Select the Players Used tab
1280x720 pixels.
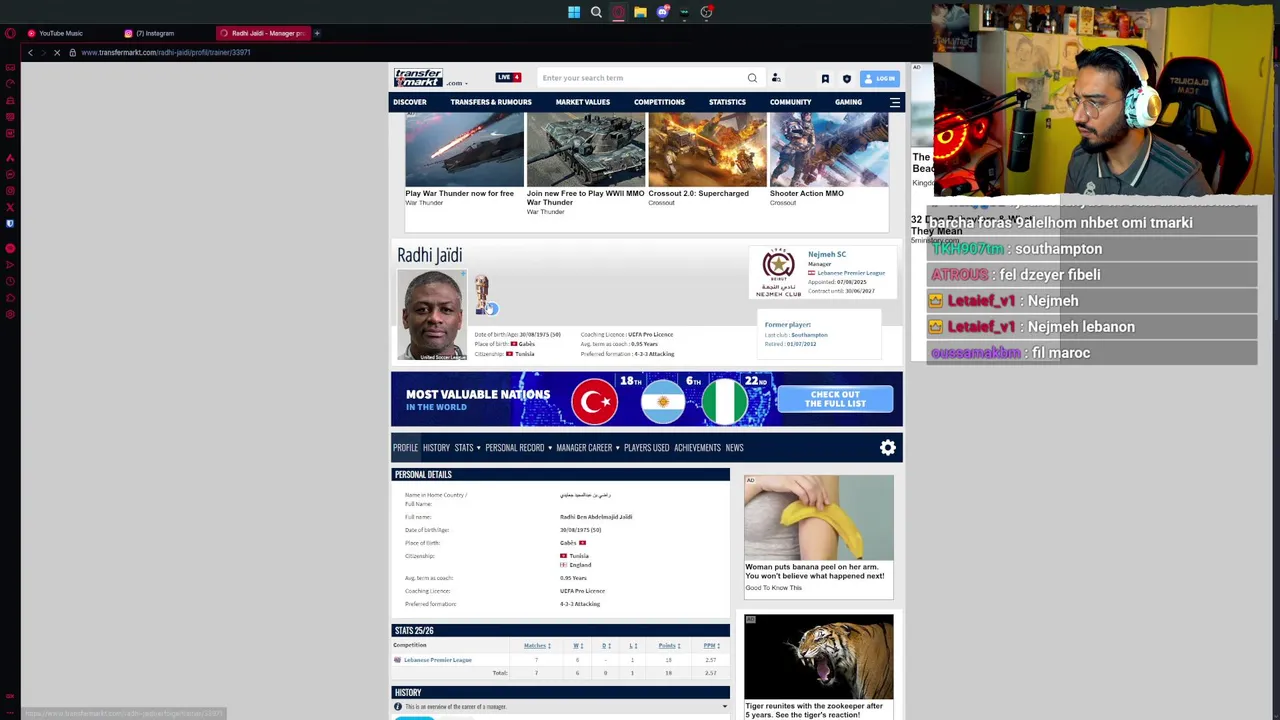646,448
